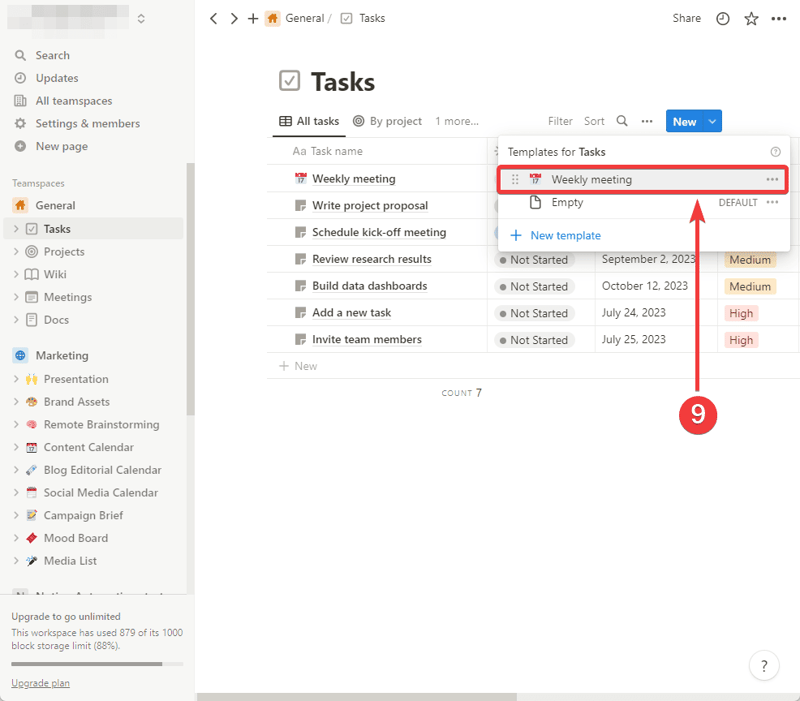Open more options for Weekly meeting template
This screenshot has height=701, width=800.
(772, 180)
